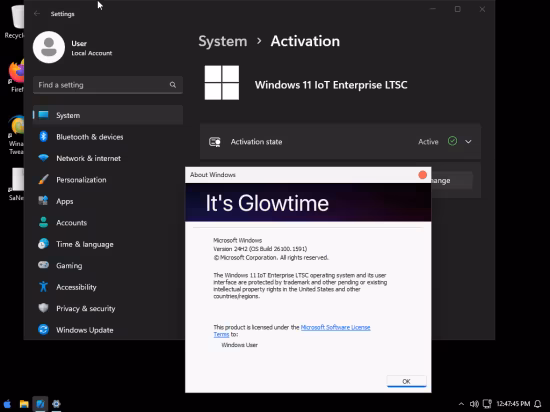Open Apps settings
The width and height of the screenshot is (550, 412).
(108, 201)
